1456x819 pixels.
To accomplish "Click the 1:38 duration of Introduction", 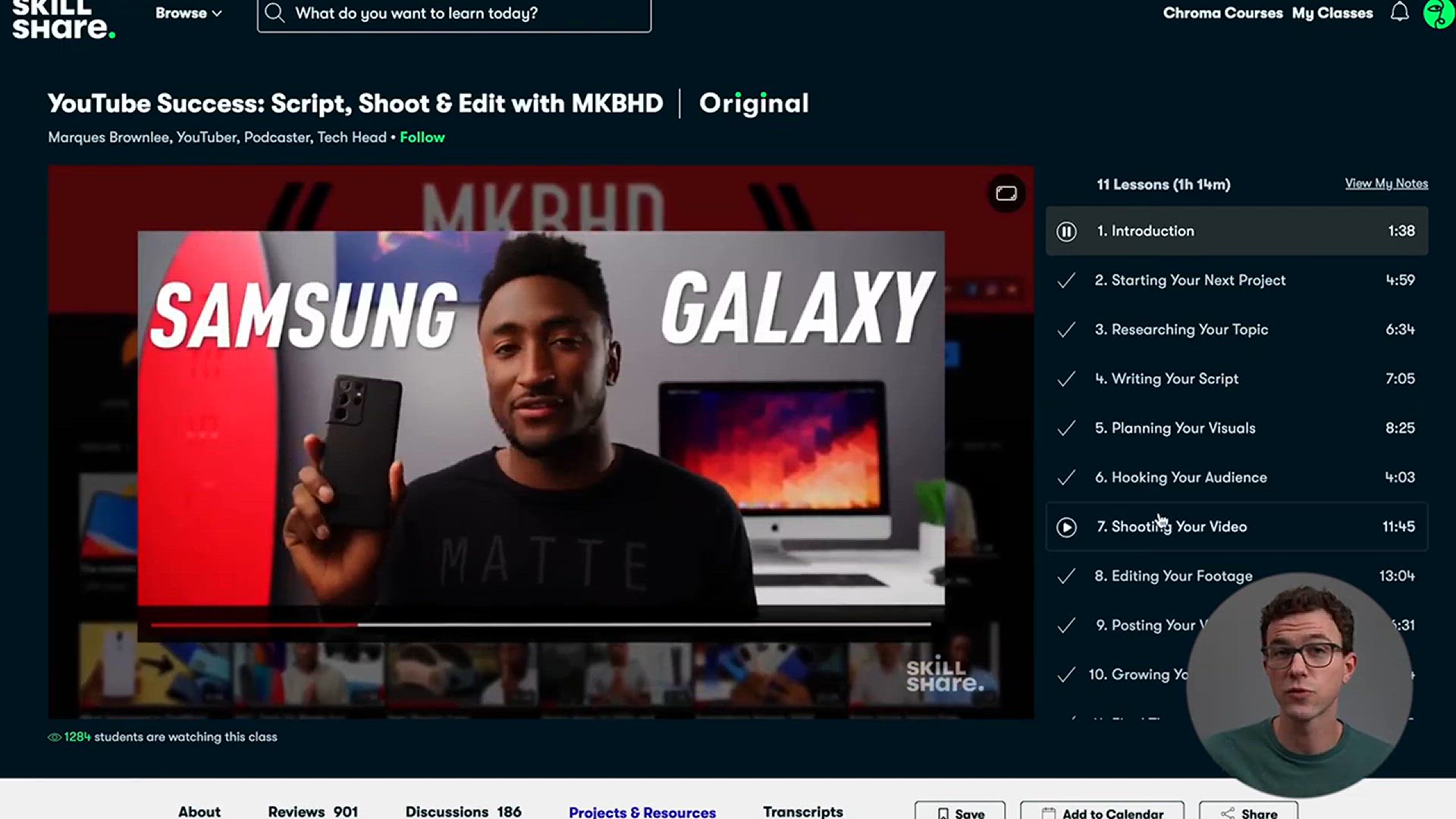I will [x=1401, y=231].
